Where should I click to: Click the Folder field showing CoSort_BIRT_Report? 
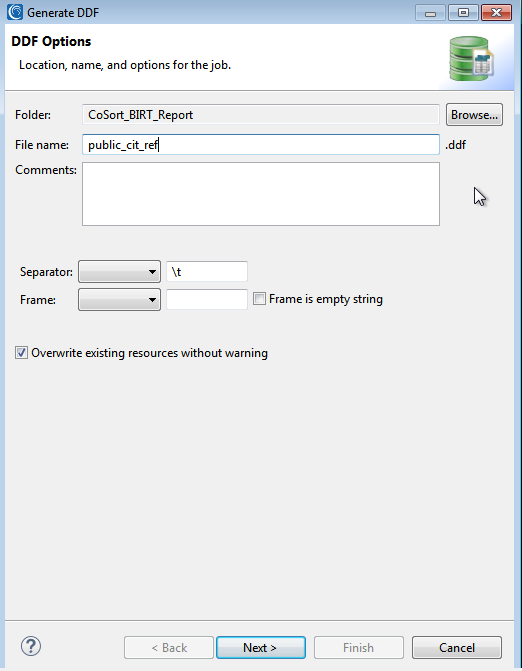tap(261, 115)
